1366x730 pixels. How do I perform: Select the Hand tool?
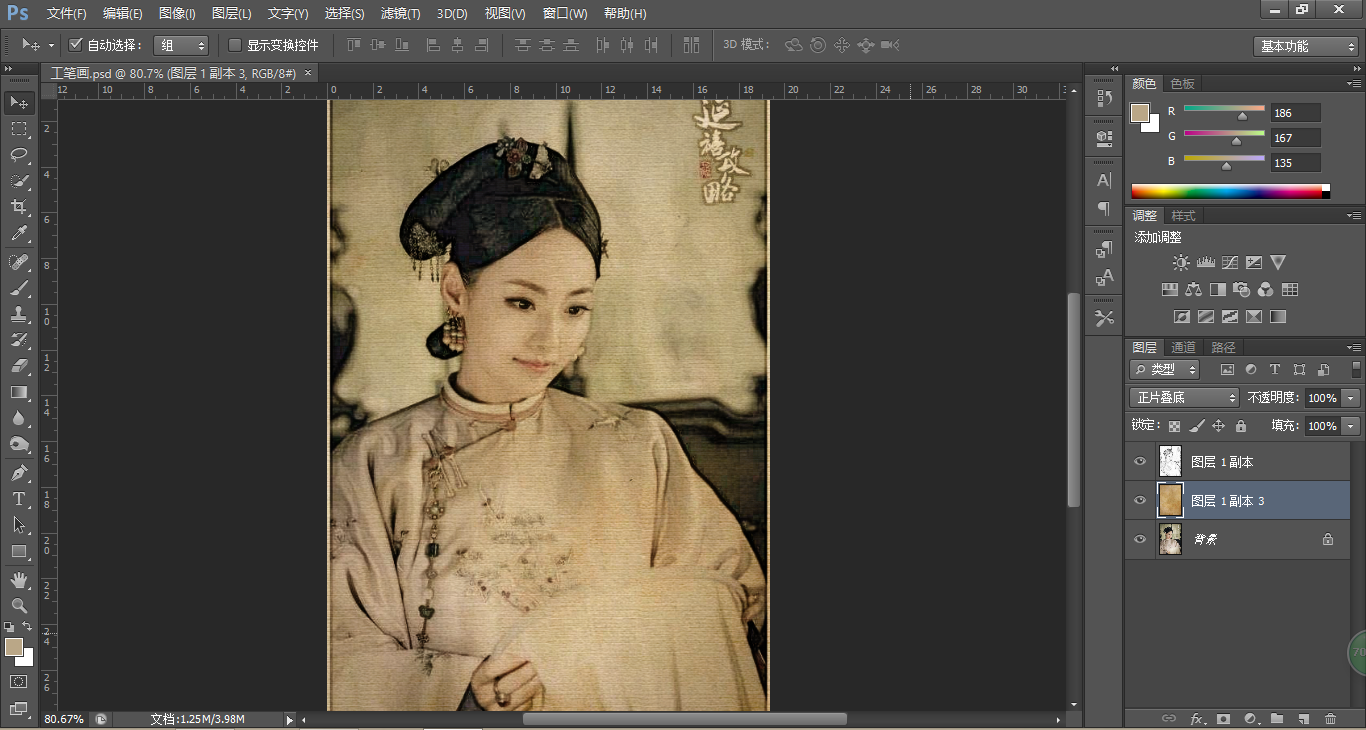(x=19, y=580)
